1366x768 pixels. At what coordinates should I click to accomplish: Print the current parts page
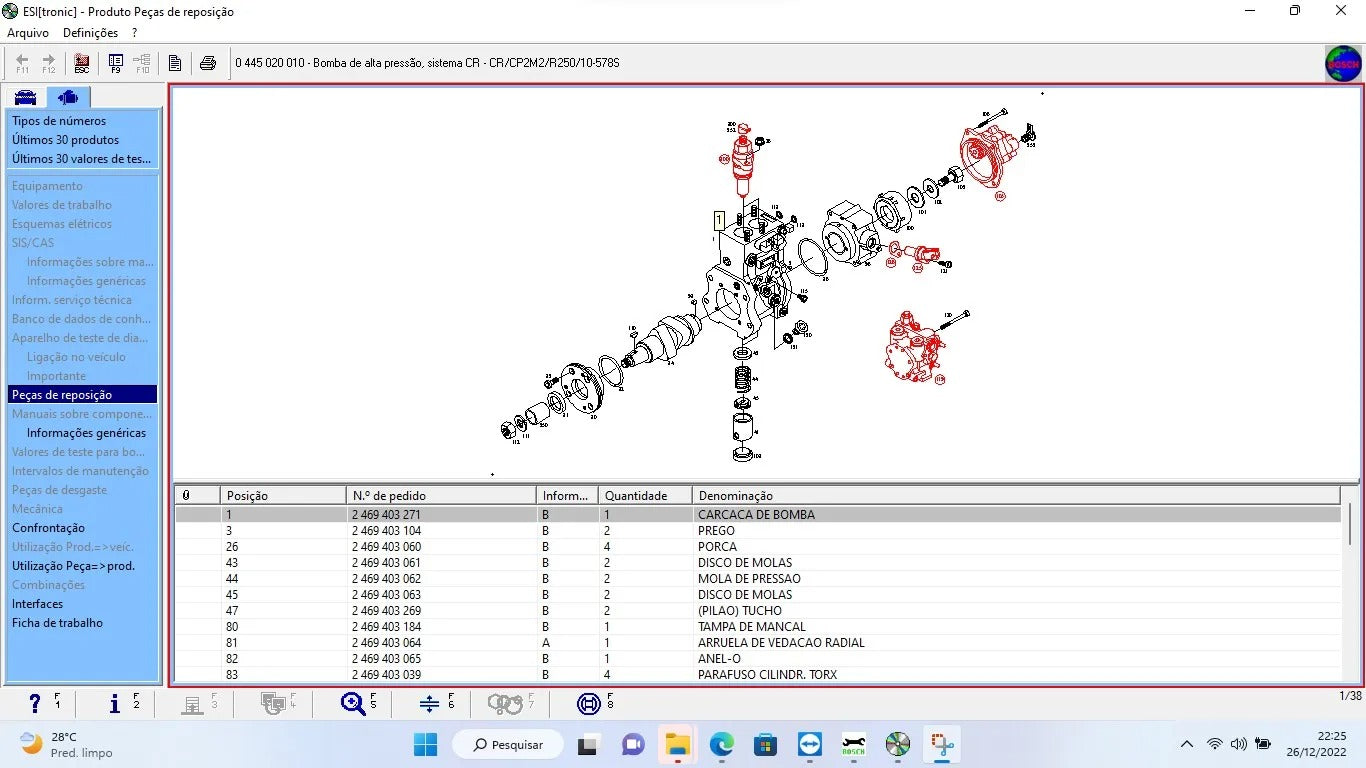point(208,63)
